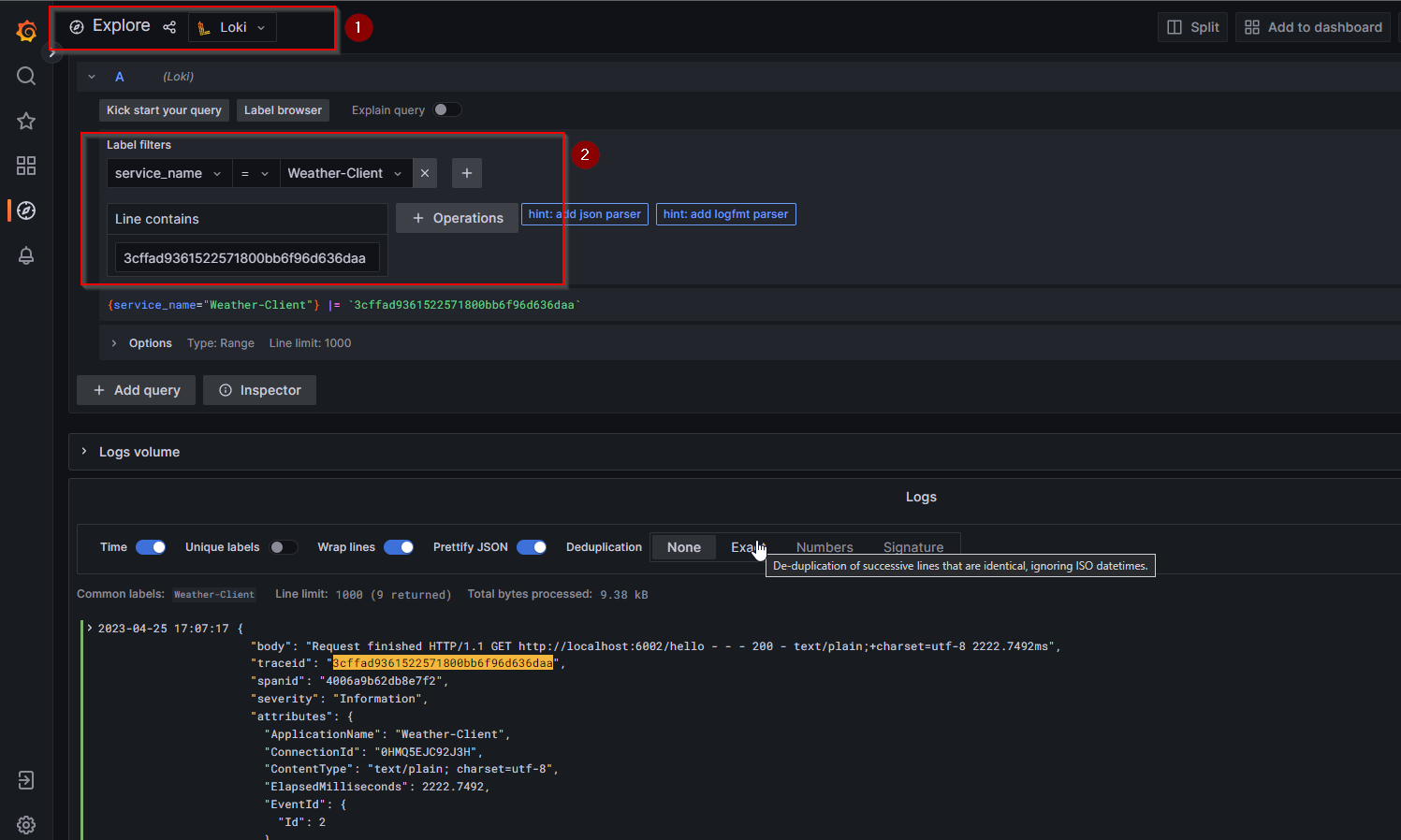Remove the service_name label filter with X
The width and height of the screenshot is (1401, 840).
(425, 173)
